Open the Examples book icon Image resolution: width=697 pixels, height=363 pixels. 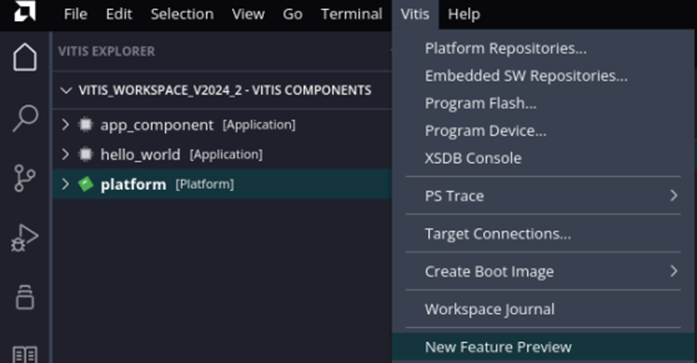(25, 354)
